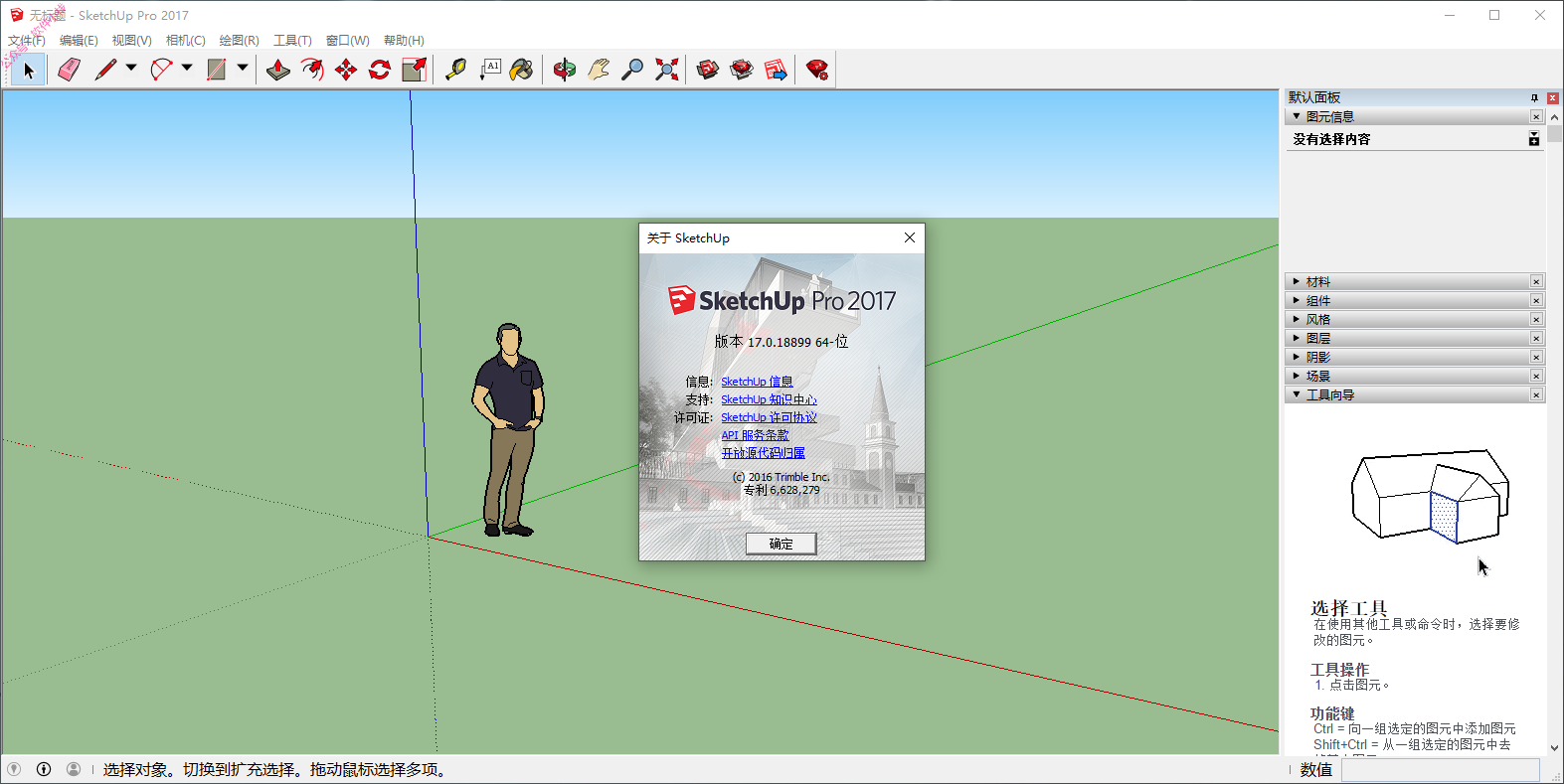This screenshot has width=1564, height=784.
Task: Select the Rectangle shape tool
Action: click(x=217, y=70)
